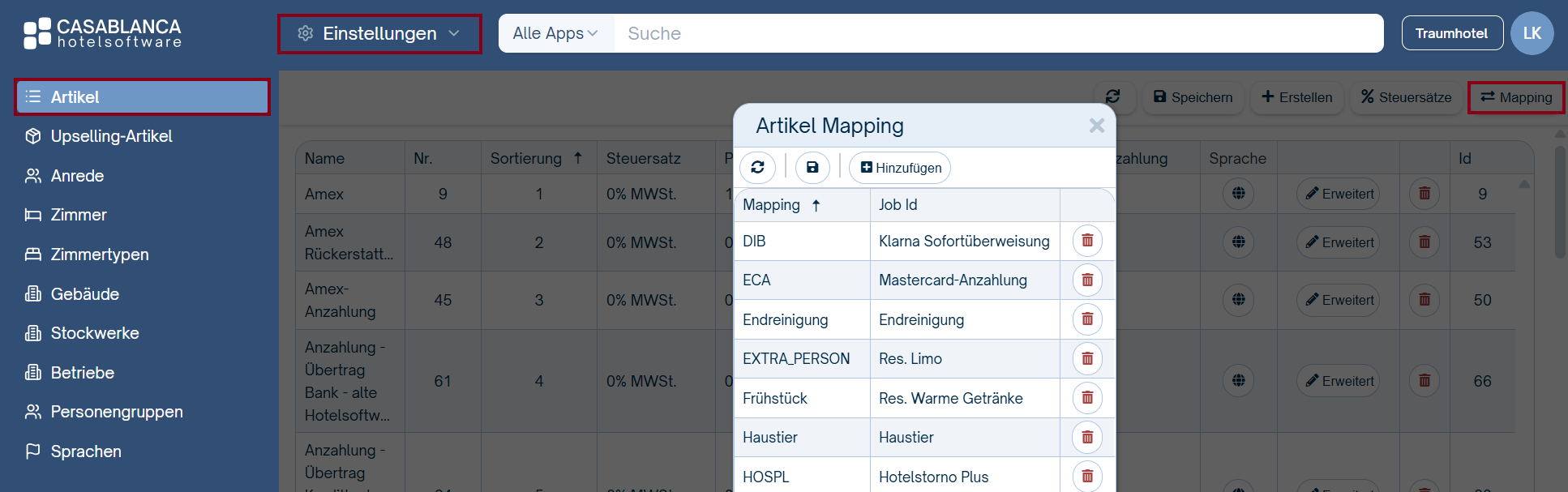Click the Speichern button

(x=1193, y=97)
